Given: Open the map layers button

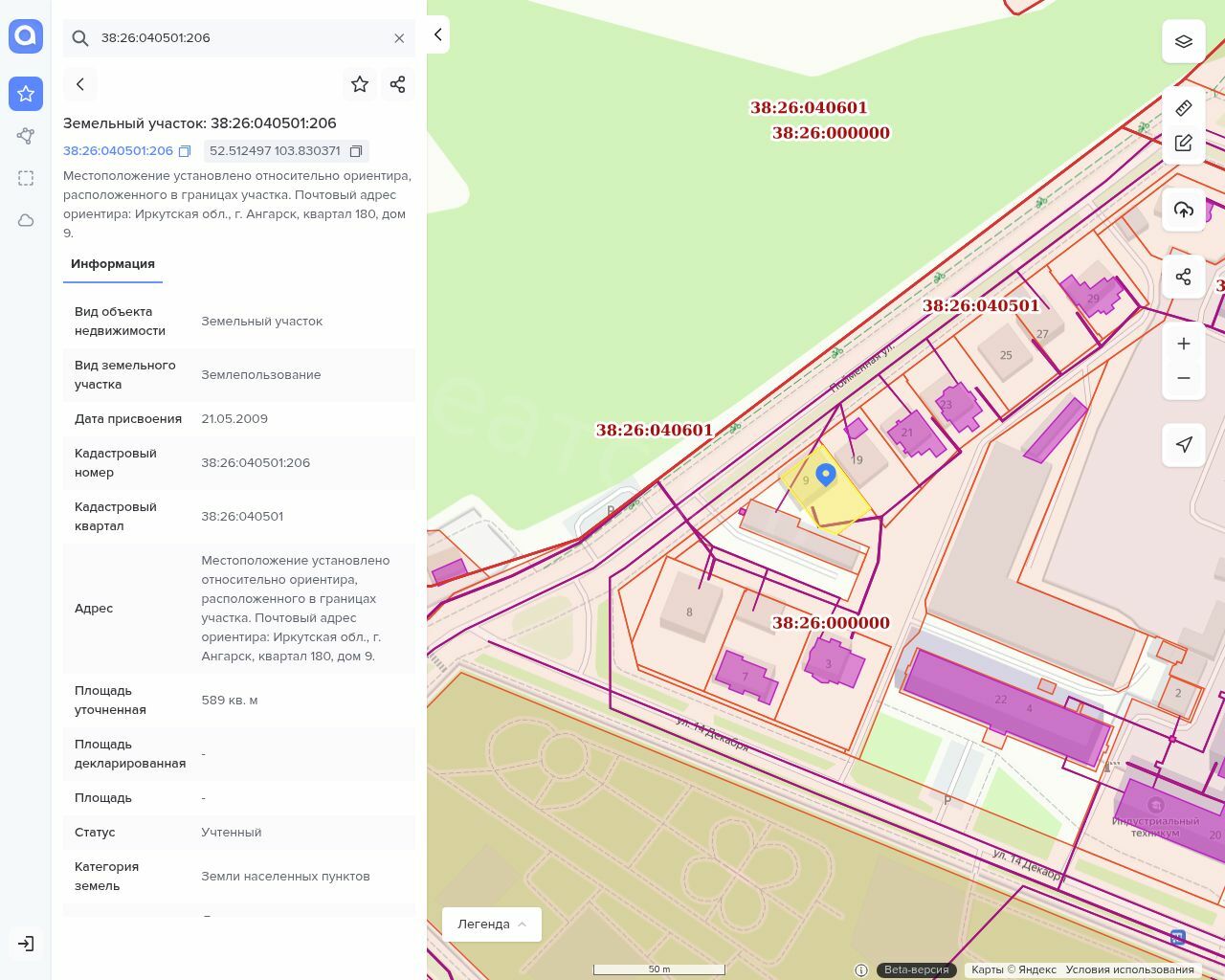Looking at the screenshot, I should pyautogui.click(x=1184, y=41).
